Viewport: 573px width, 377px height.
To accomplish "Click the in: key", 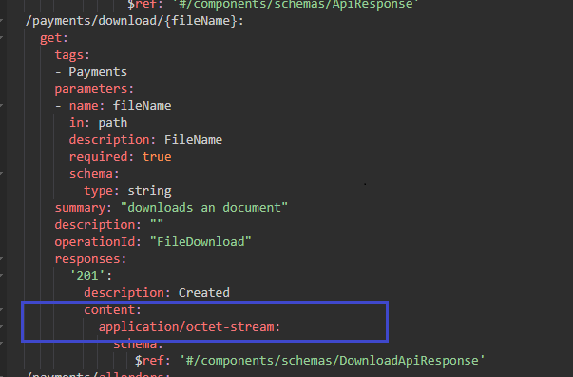I will [x=79, y=123].
